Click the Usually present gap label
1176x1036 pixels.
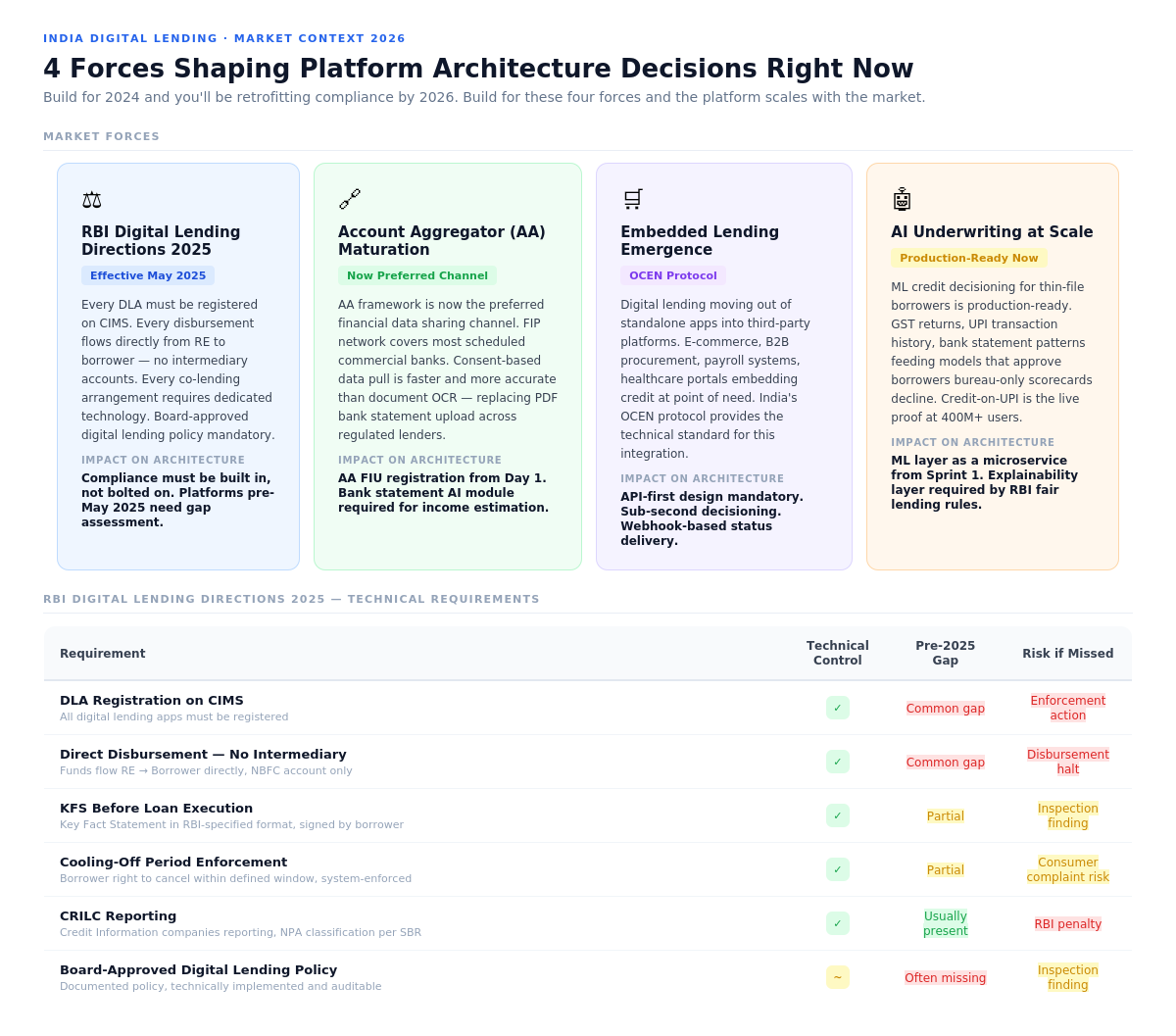(946, 923)
